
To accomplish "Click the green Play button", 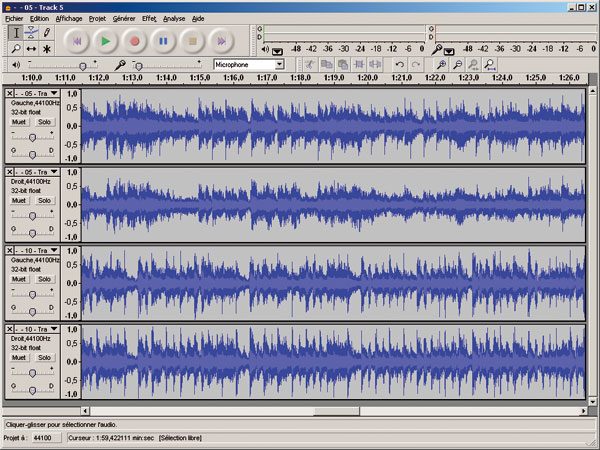I will (105, 41).
